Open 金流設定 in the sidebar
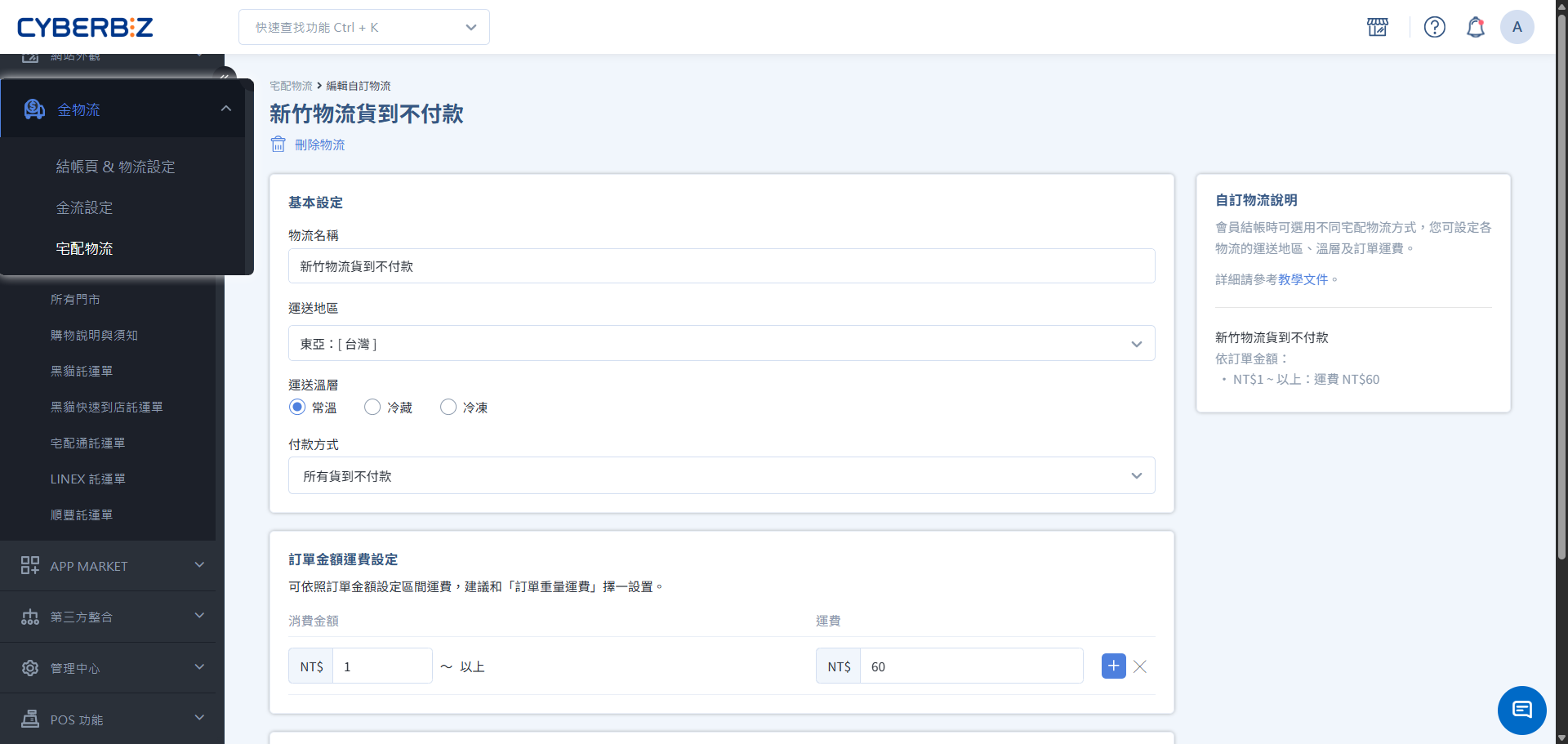The image size is (1568, 744). (84, 208)
